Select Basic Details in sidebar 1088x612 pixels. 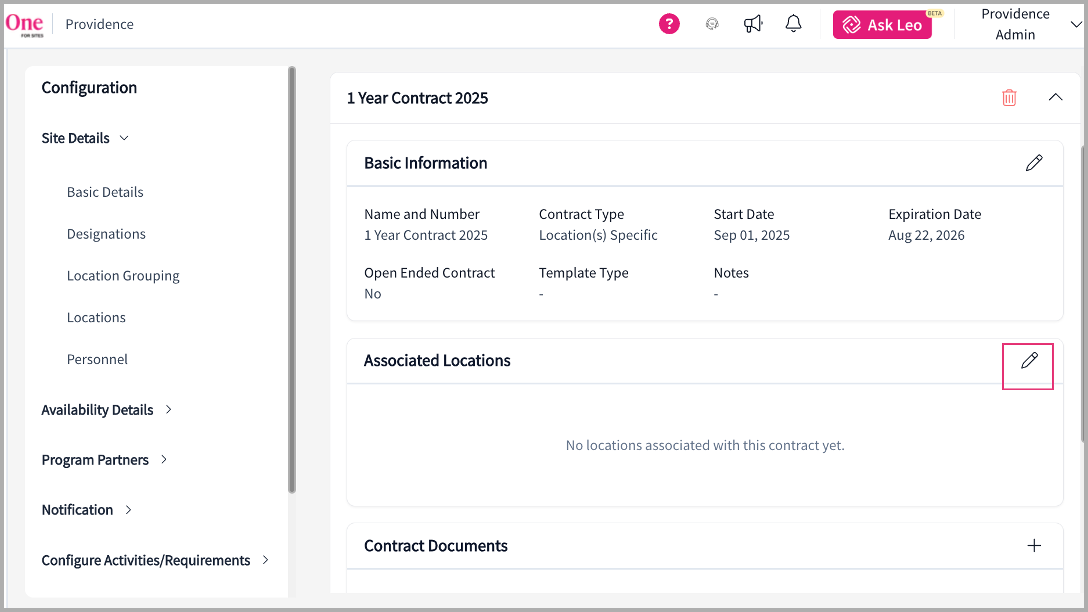pyautogui.click(x=105, y=192)
